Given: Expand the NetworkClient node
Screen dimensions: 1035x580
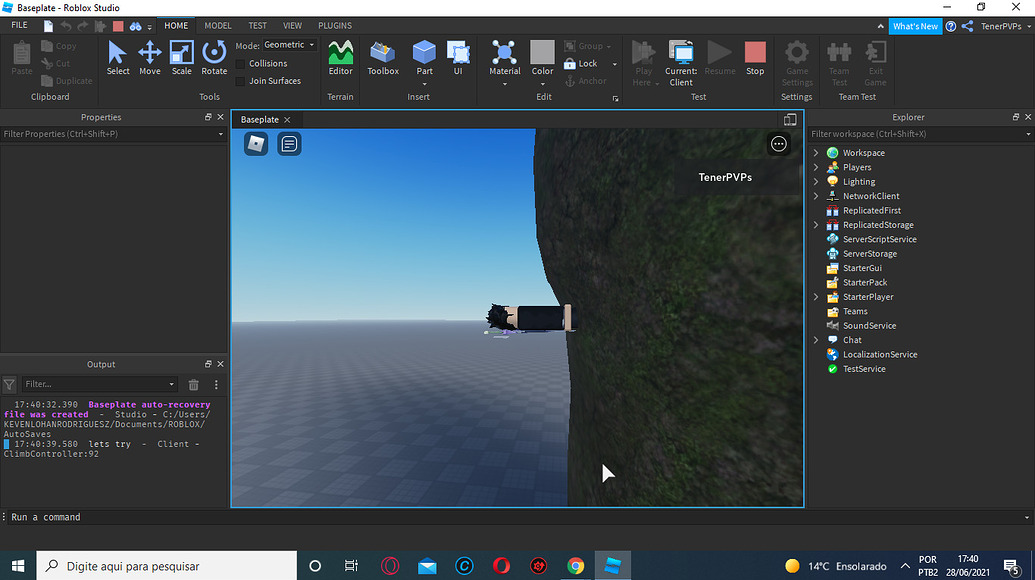Looking at the screenshot, I should coord(817,196).
